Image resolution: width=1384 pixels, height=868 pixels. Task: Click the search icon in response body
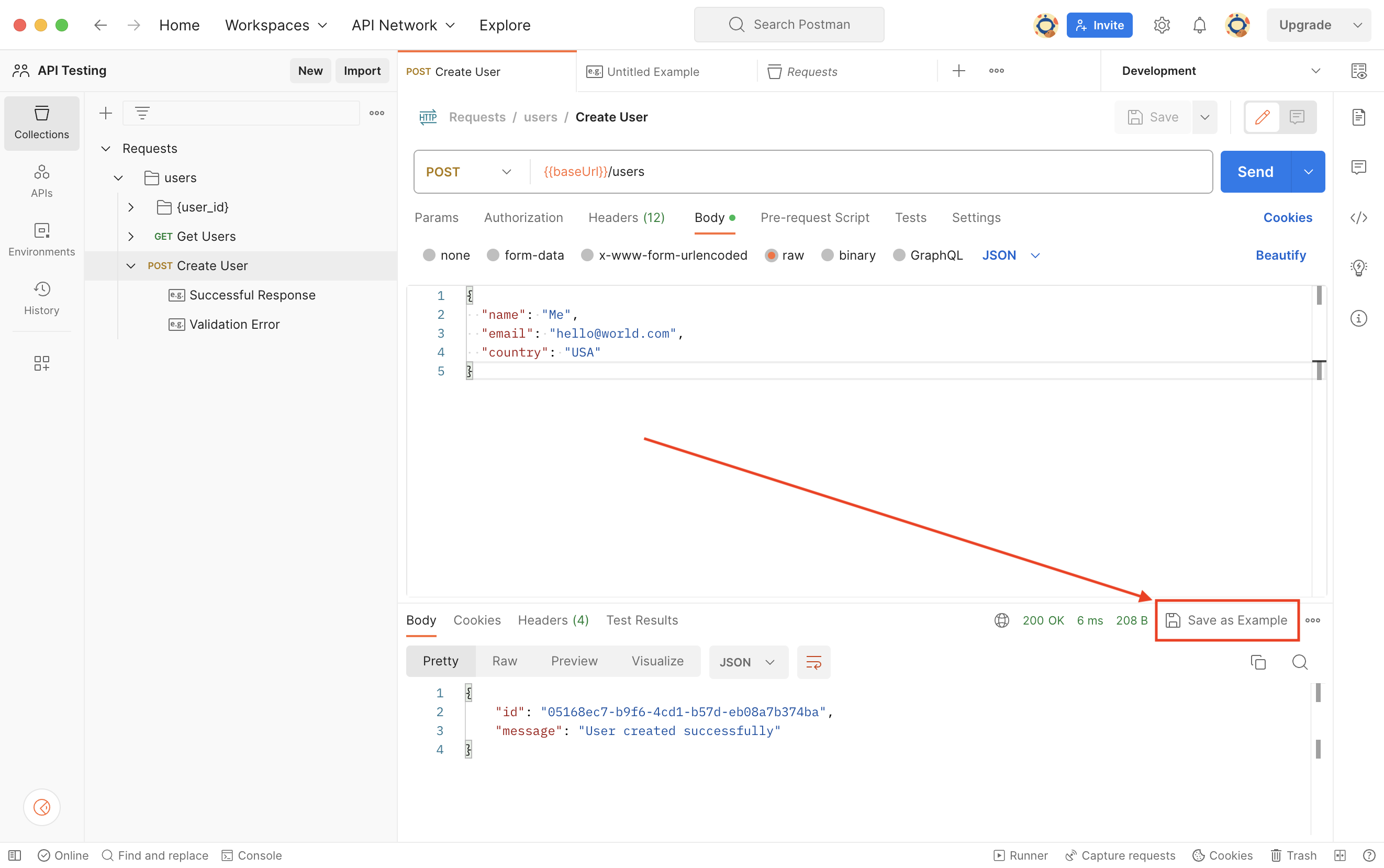[x=1300, y=661]
